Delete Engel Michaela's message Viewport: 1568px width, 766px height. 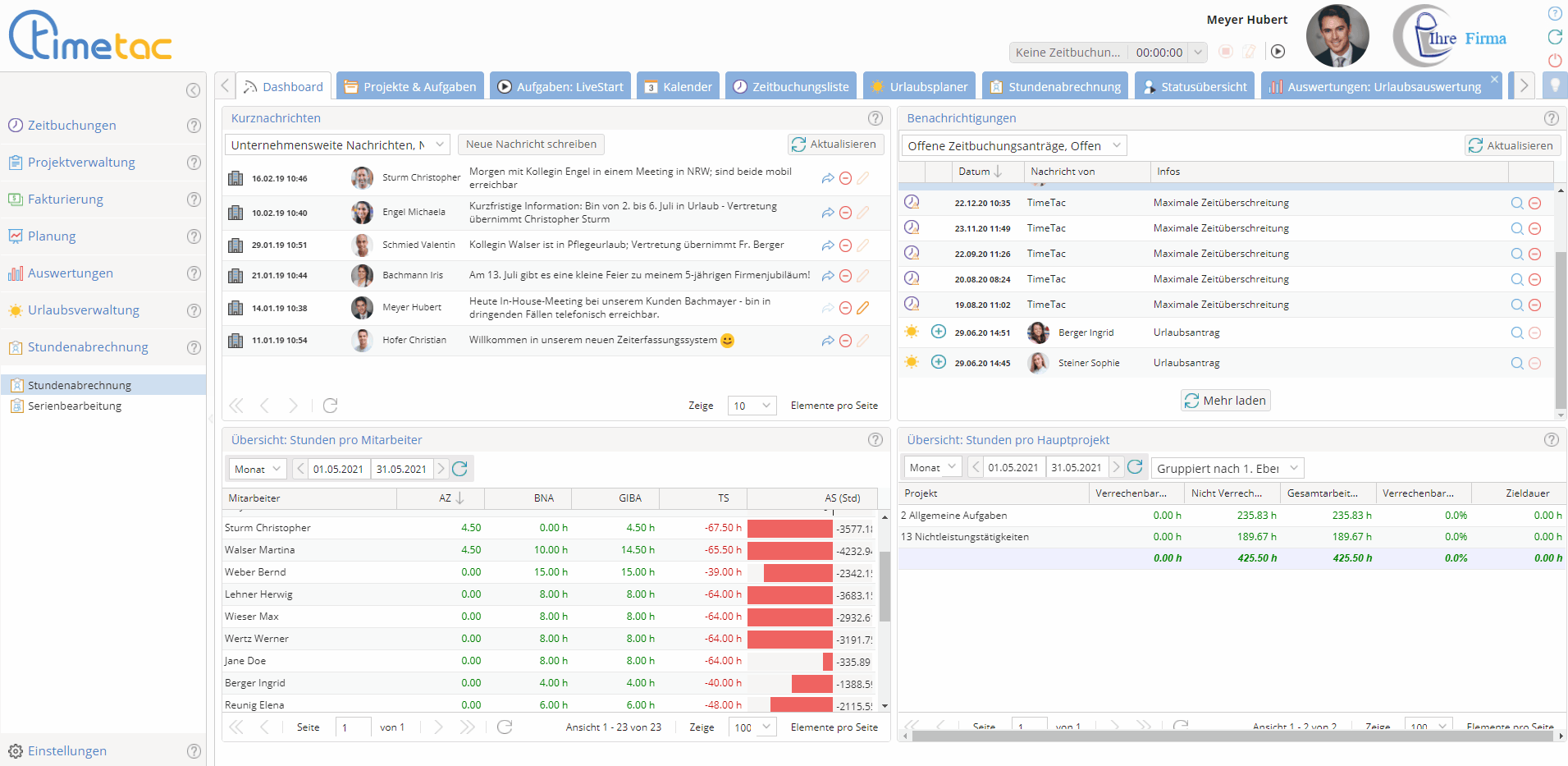tap(845, 213)
